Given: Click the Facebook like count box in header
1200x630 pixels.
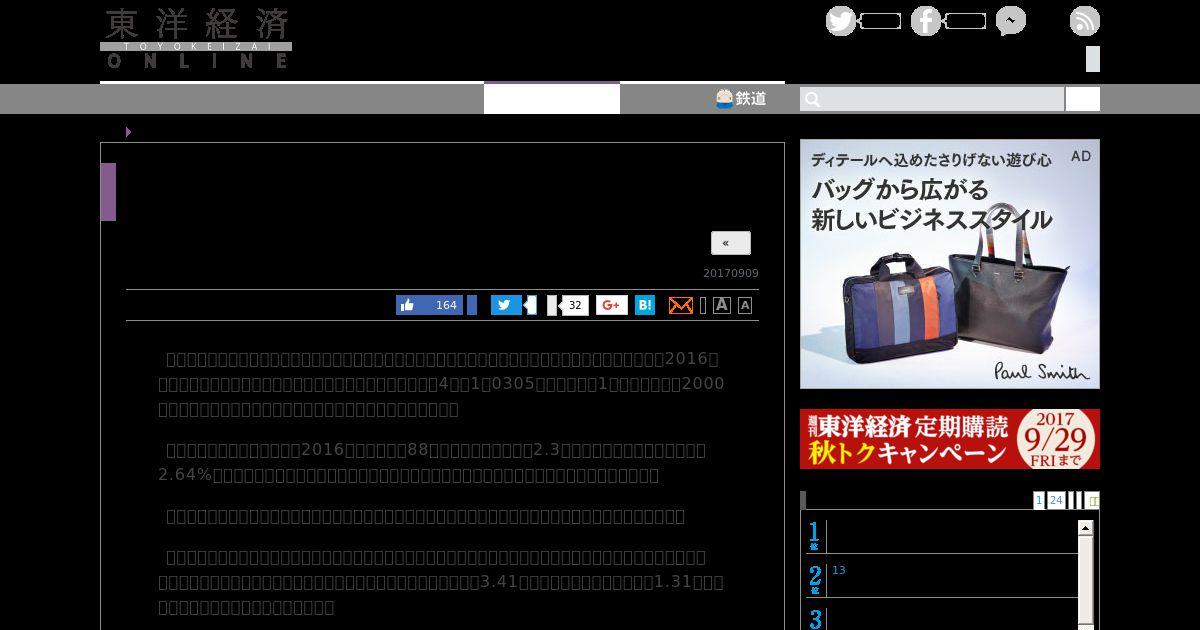Looking at the screenshot, I should pyautogui.click(x=965, y=21).
